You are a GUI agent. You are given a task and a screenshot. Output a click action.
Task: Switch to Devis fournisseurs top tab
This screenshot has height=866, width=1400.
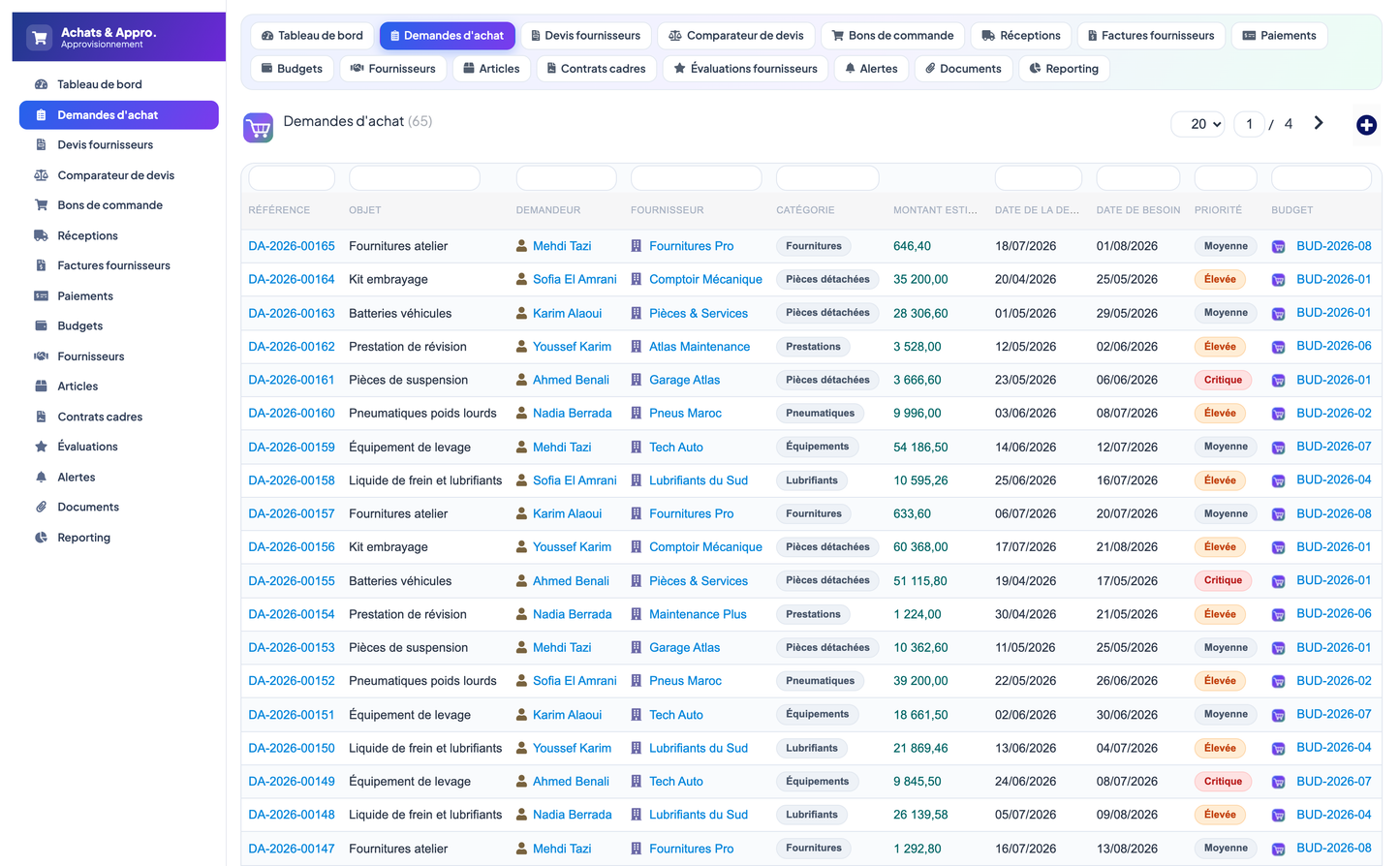(x=585, y=36)
